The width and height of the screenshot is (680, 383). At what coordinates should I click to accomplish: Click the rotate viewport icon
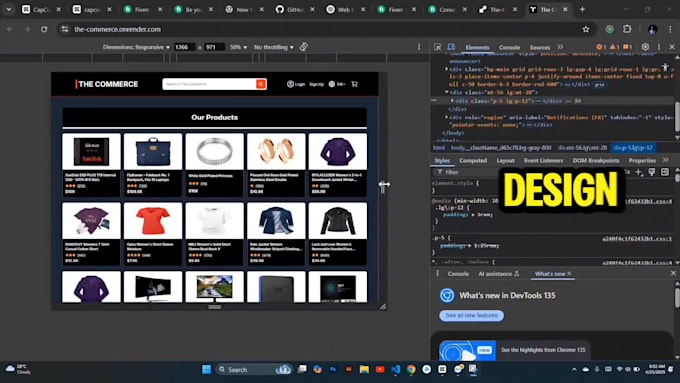pyautogui.click(x=304, y=46)
